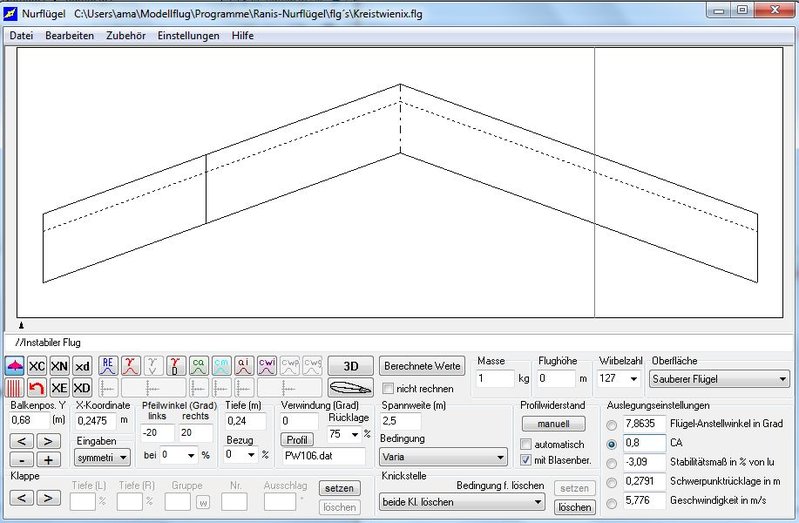
Task: Show the green ca lift distribution curve
Action: [x=198, y=366]
